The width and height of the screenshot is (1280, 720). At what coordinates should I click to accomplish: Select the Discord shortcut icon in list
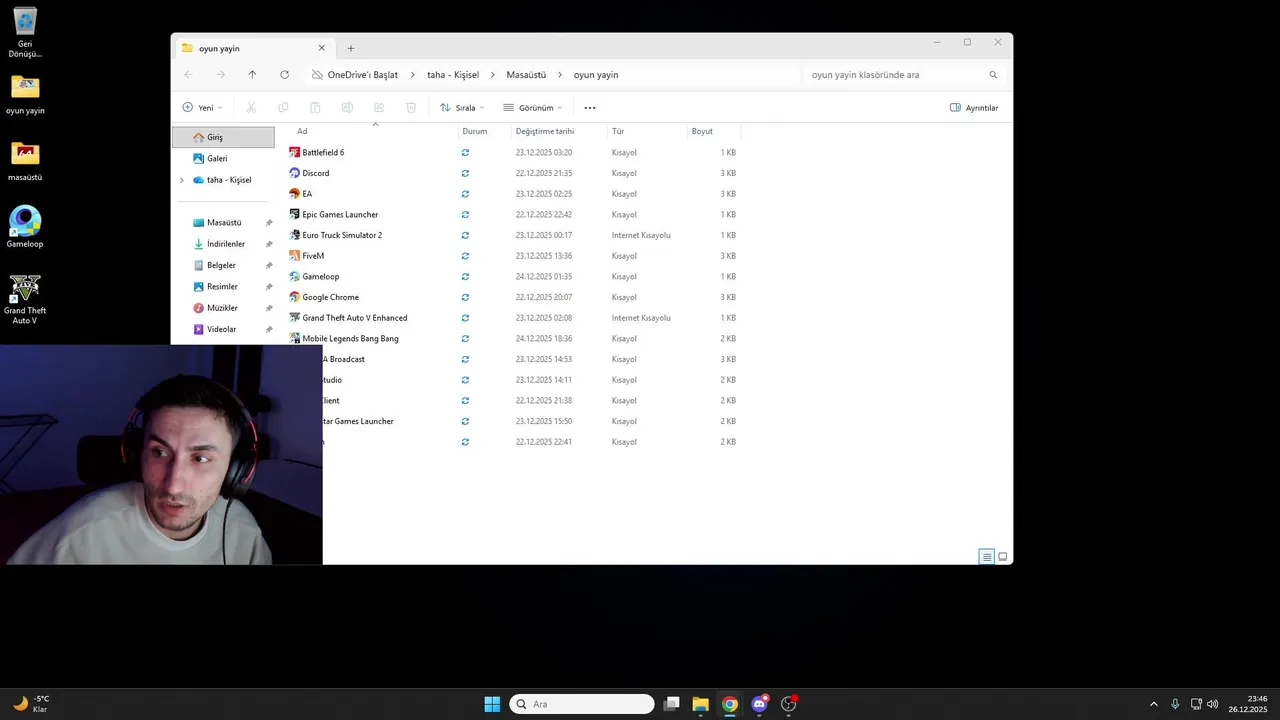[295, 173]
